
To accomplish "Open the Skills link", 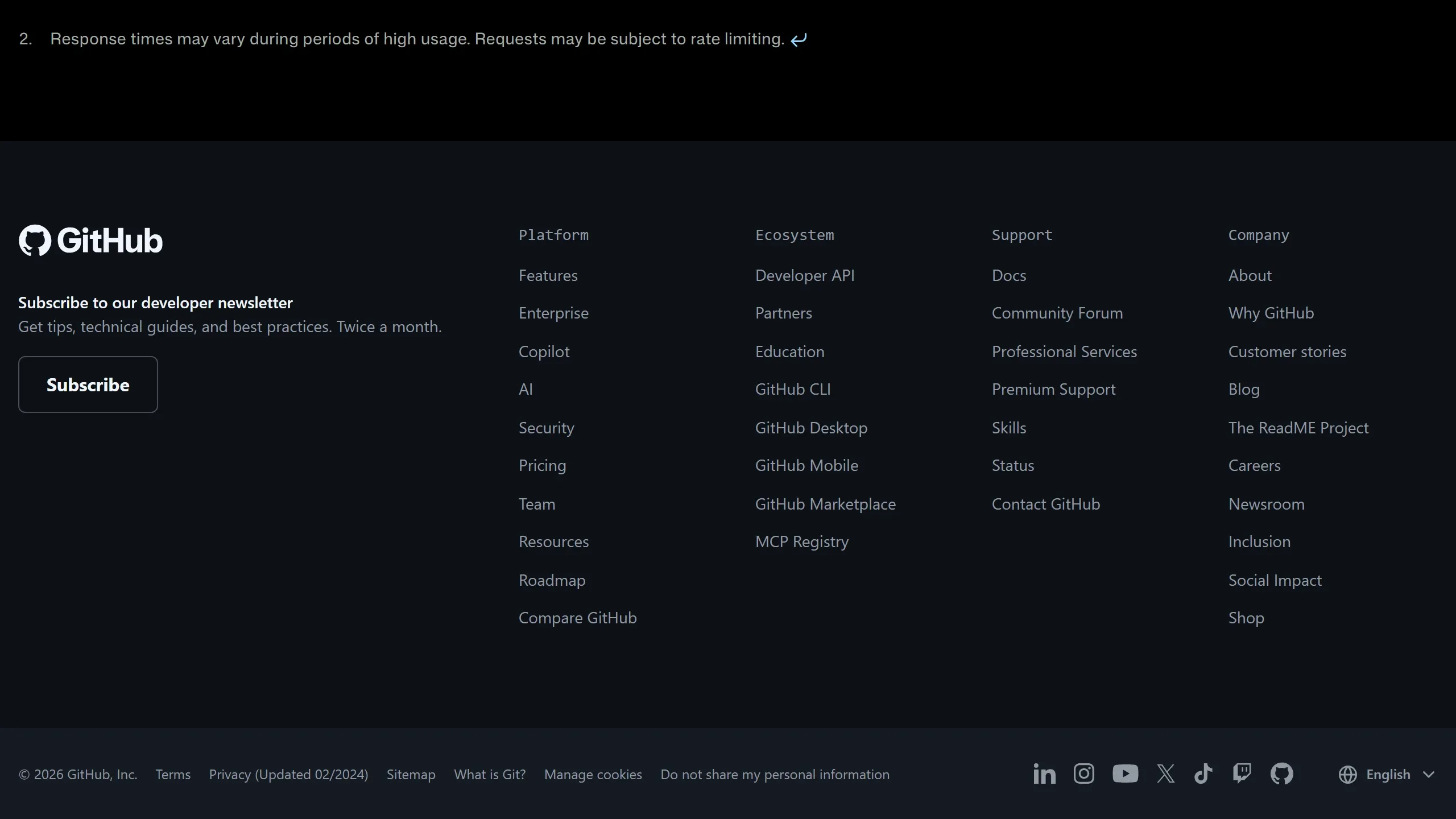I will tap(1008, 428).
